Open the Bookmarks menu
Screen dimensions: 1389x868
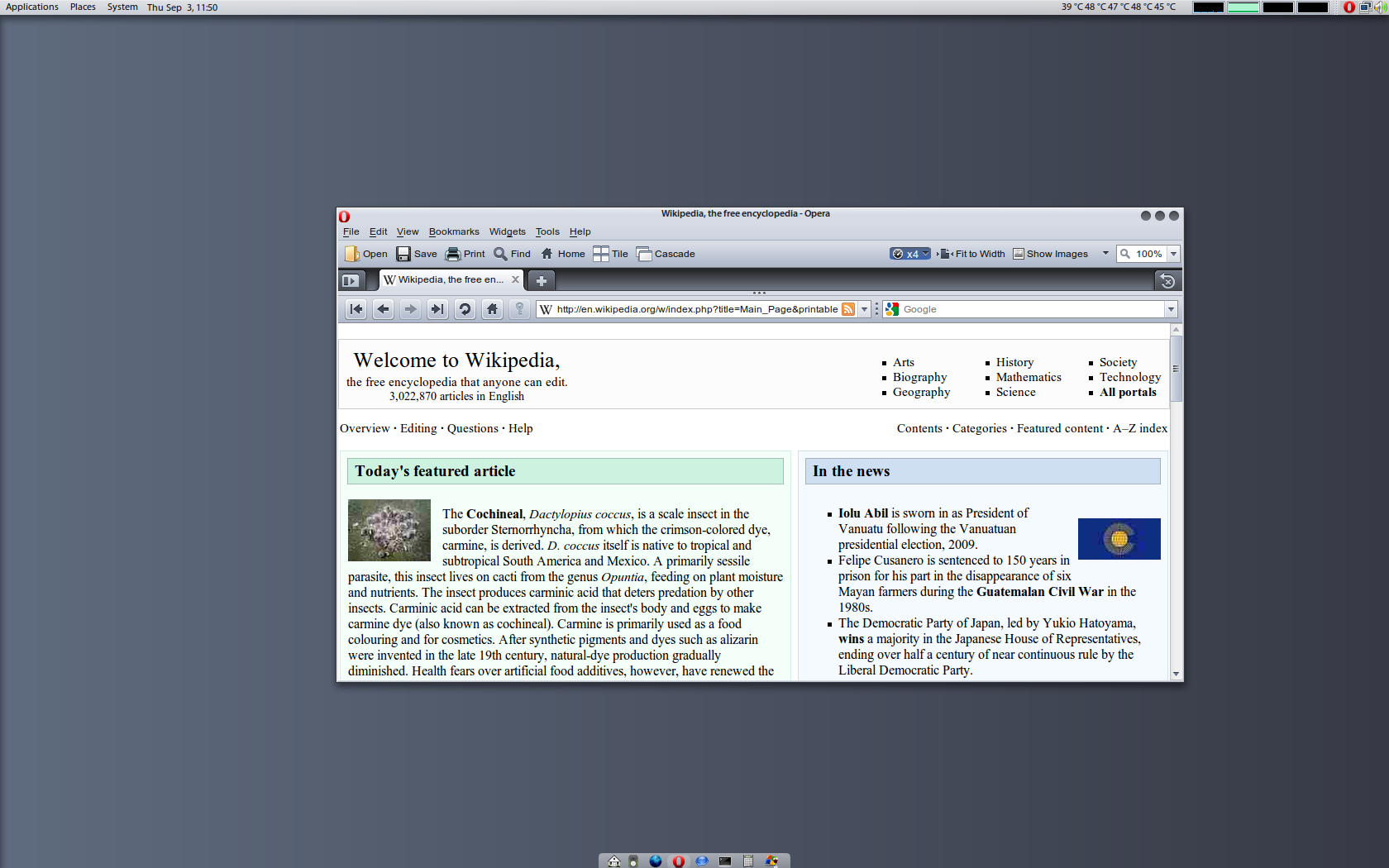coord(454,231)
